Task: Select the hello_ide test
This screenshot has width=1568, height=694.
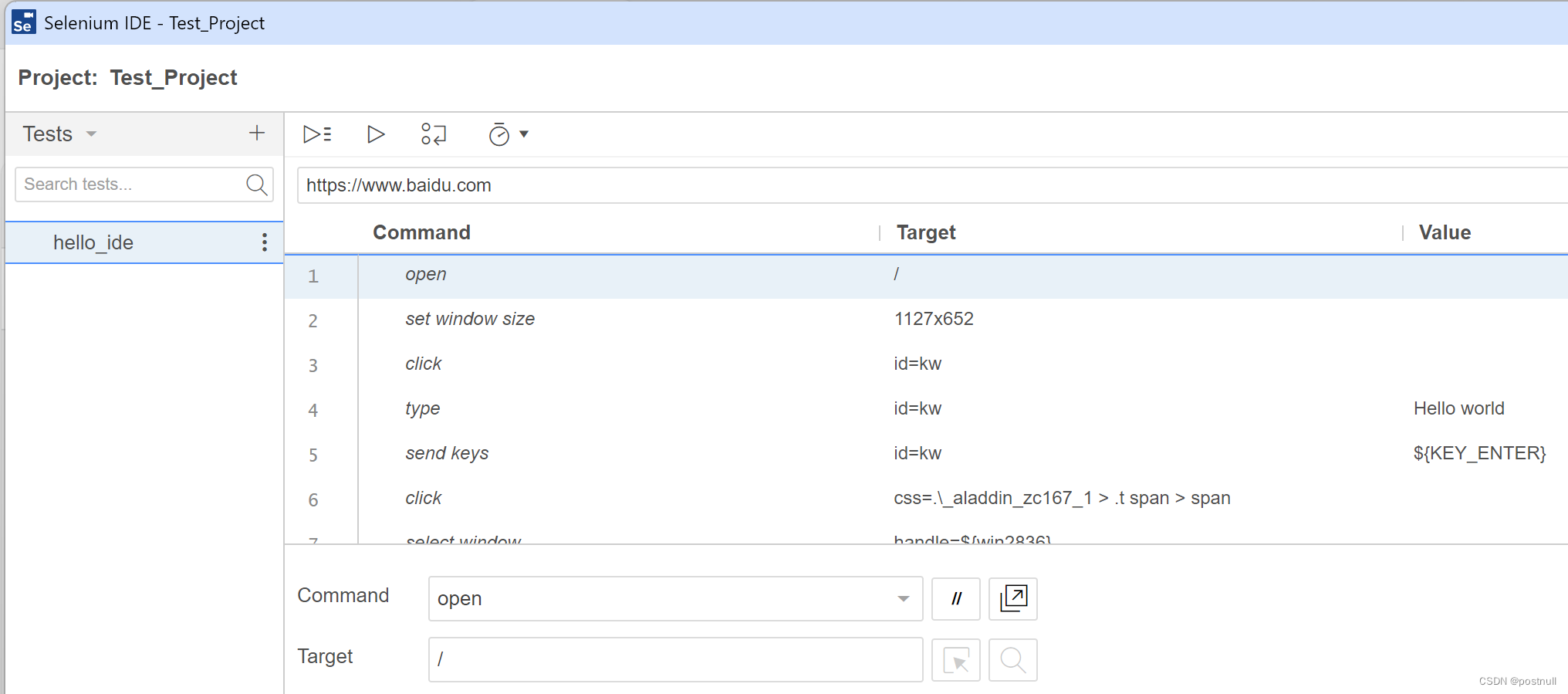Action: [x=144, y=242]
